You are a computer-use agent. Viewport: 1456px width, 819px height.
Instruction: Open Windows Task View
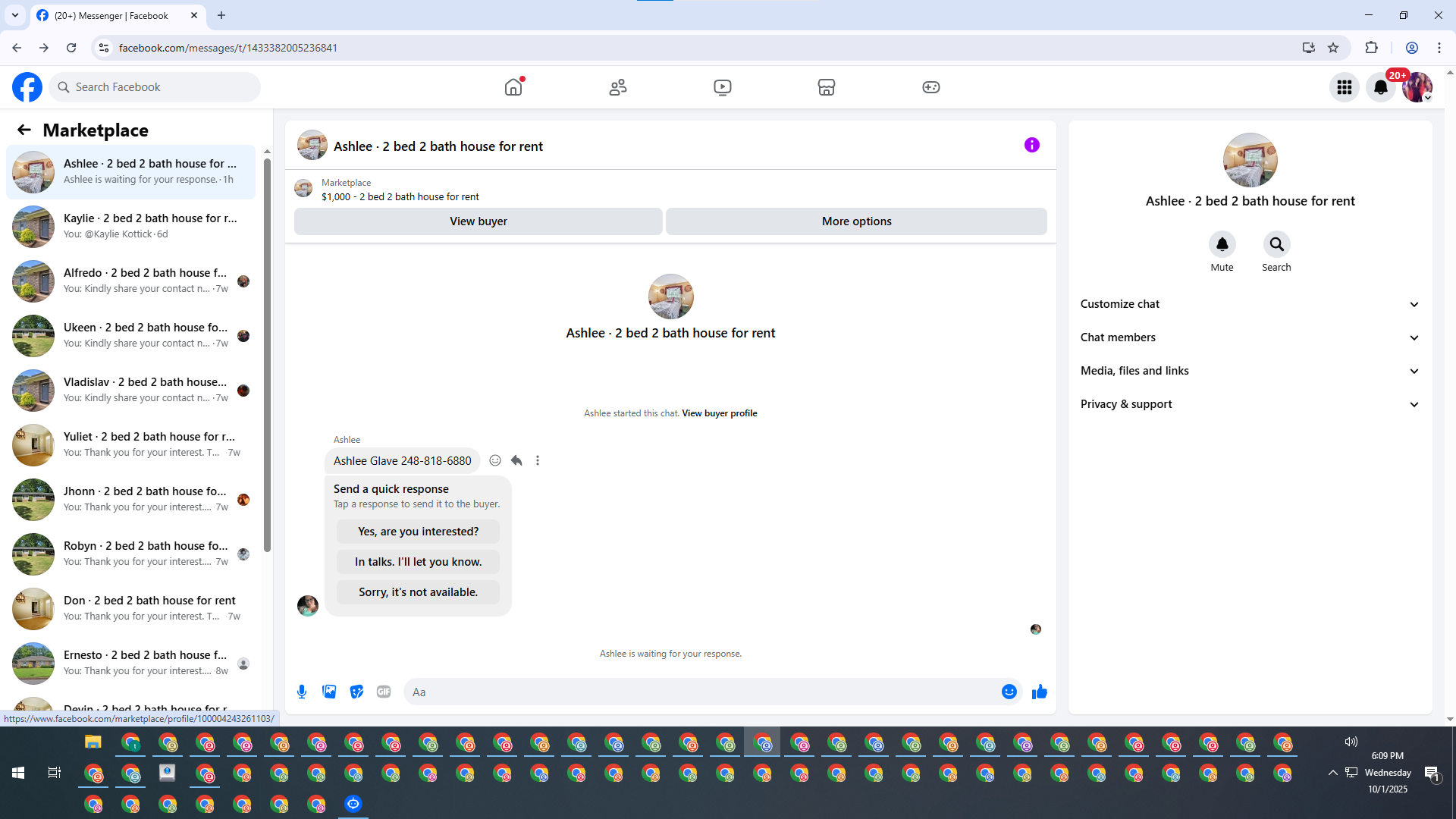[x=55, y=773]
